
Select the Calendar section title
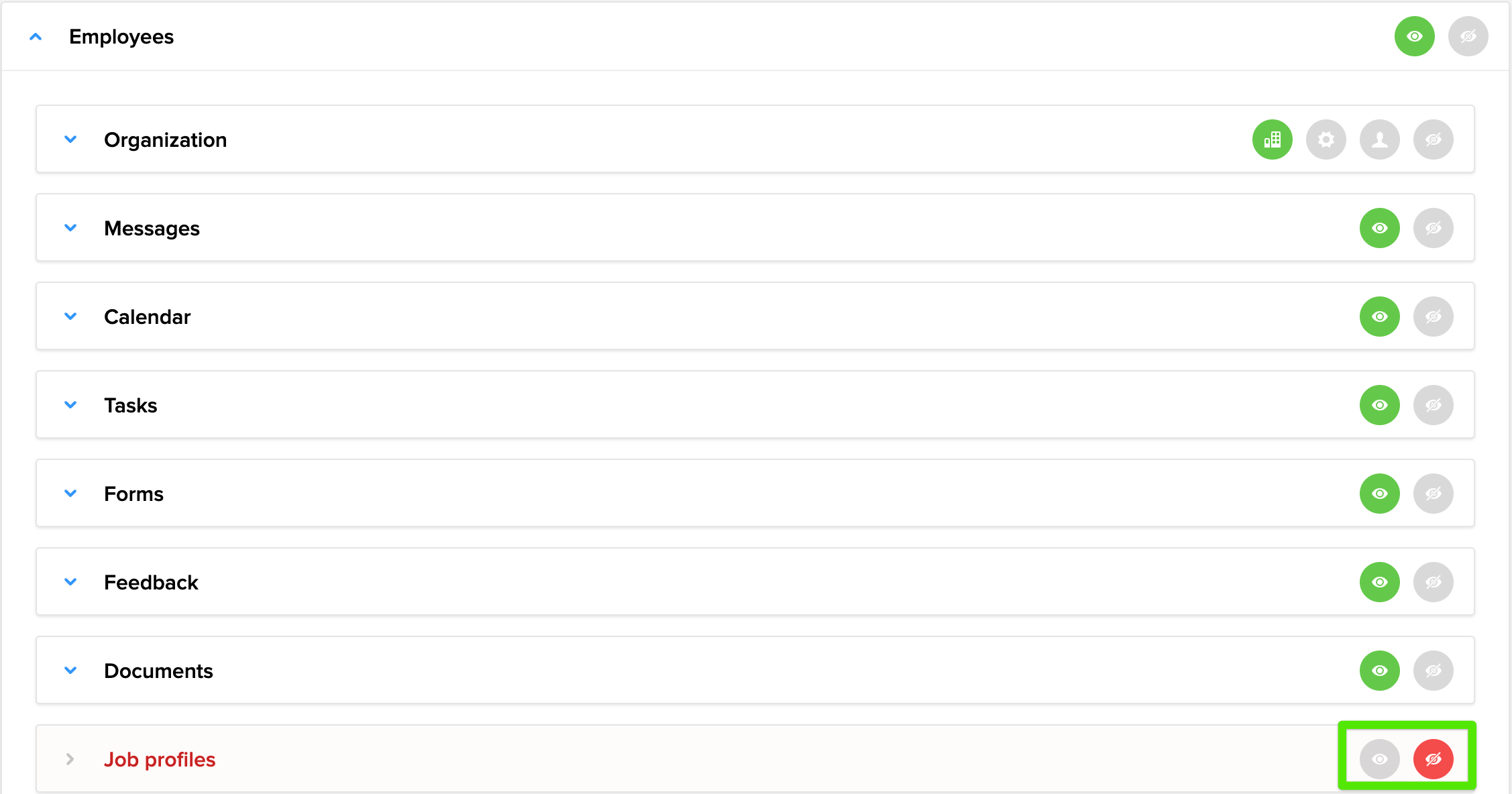(x=146, y=316)
